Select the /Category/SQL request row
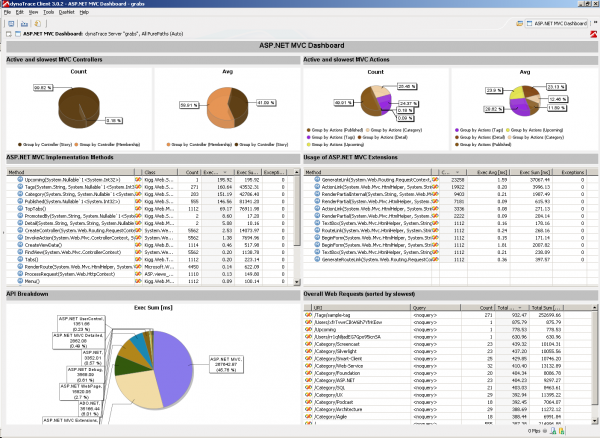The width and height of the screenshot is (600, 438). click(448, 388)
